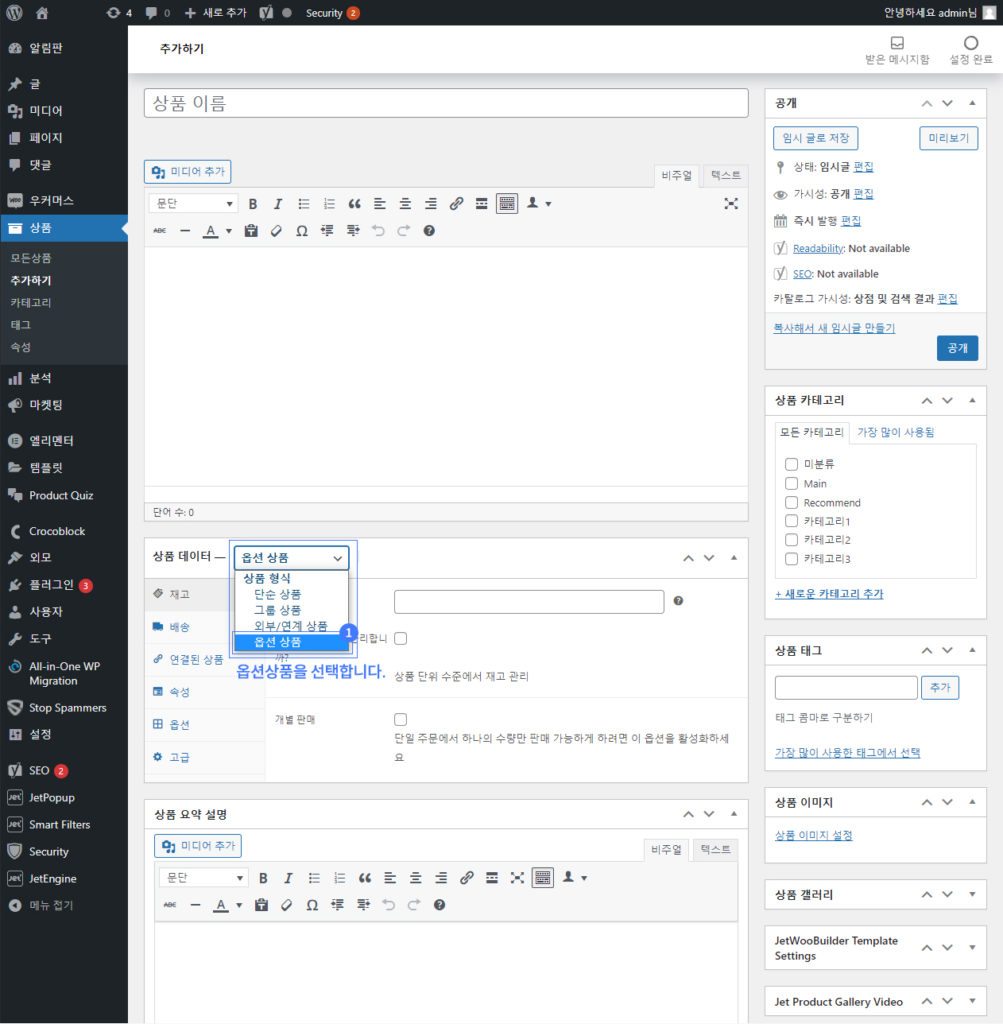Click the blockquote icon in main editor toolbar
Image resolution: width=1003 pixels, height=1024 pixels.
354,204
